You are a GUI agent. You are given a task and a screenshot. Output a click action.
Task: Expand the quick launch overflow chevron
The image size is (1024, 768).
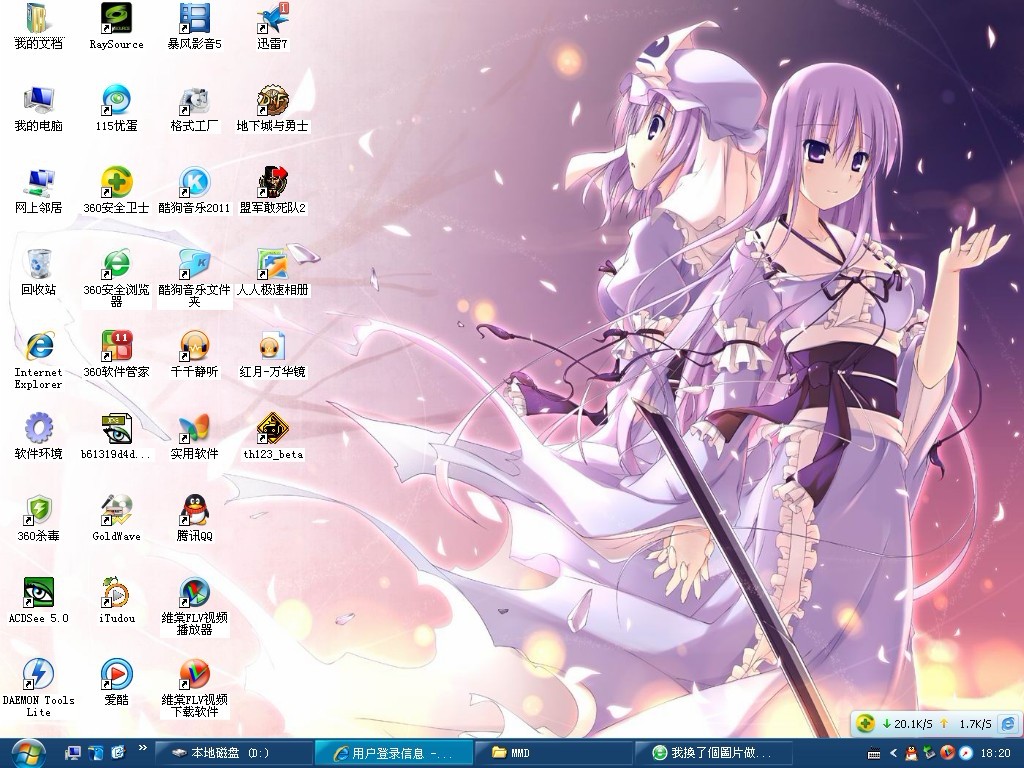click(143, 747)
